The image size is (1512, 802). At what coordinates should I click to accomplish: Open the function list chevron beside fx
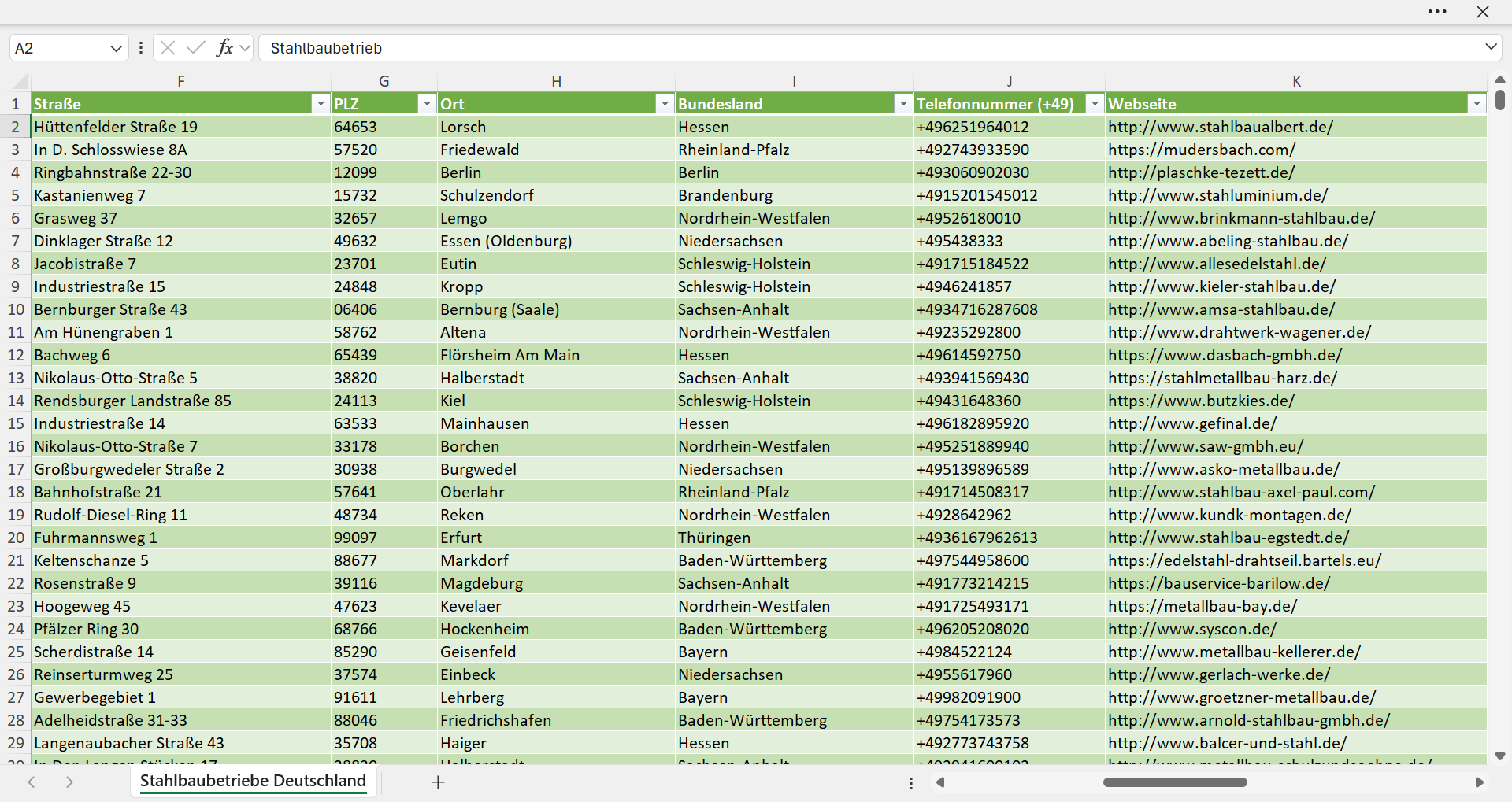click(x=245, y=49)
